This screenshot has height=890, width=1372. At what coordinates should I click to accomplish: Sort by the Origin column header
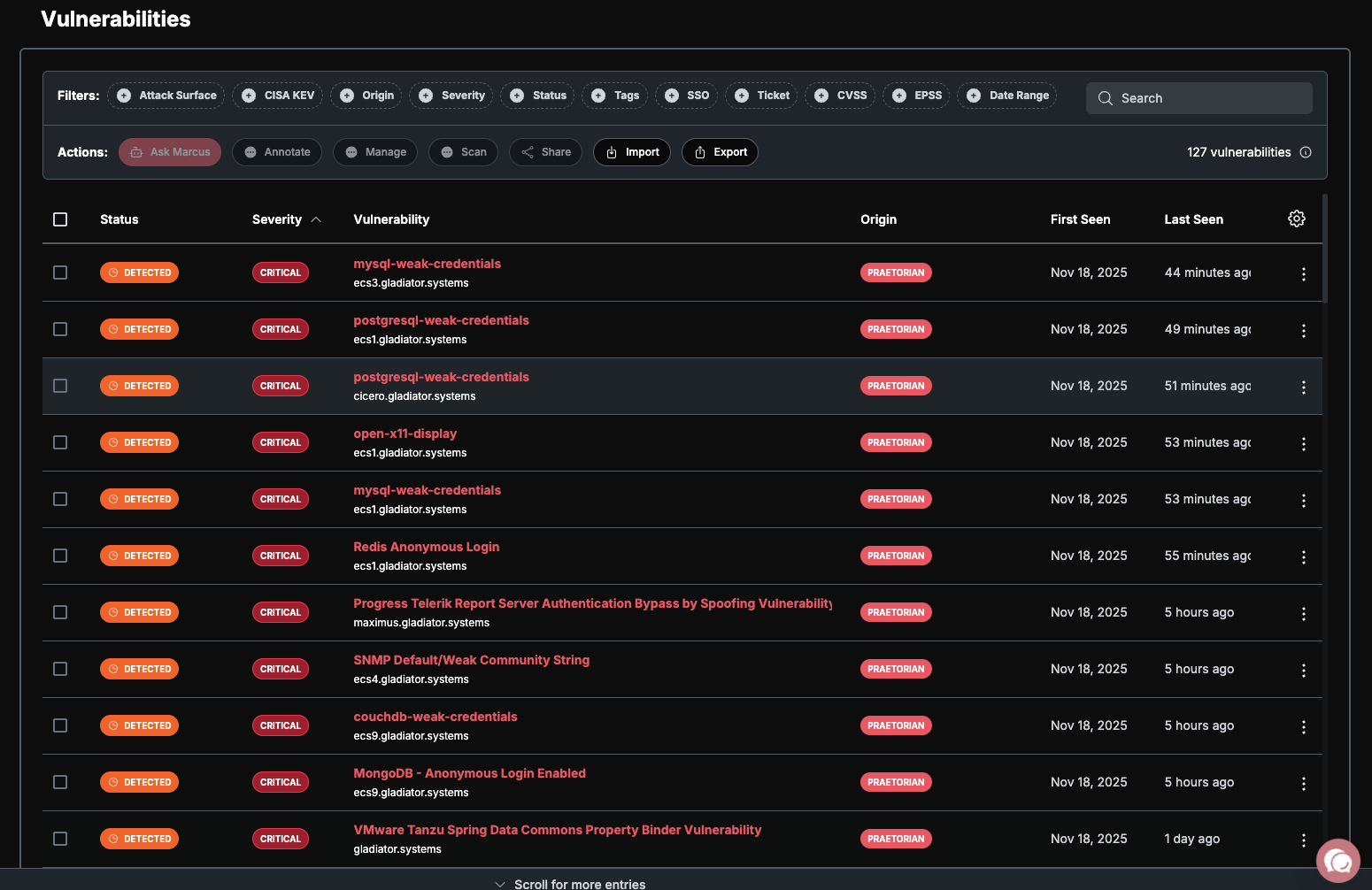tap(878, 219)
